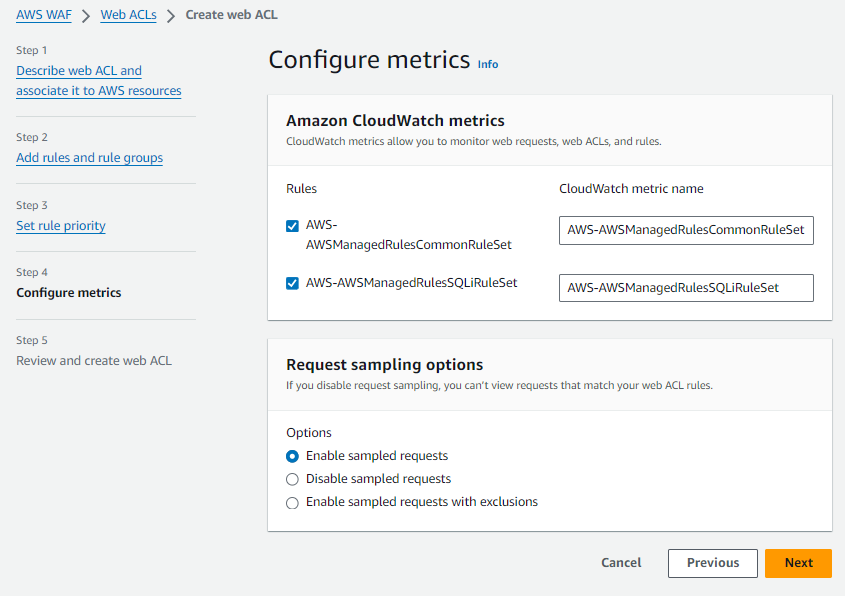Open Add rules and rule groups step
845x596 pixels.
(89, 158)
